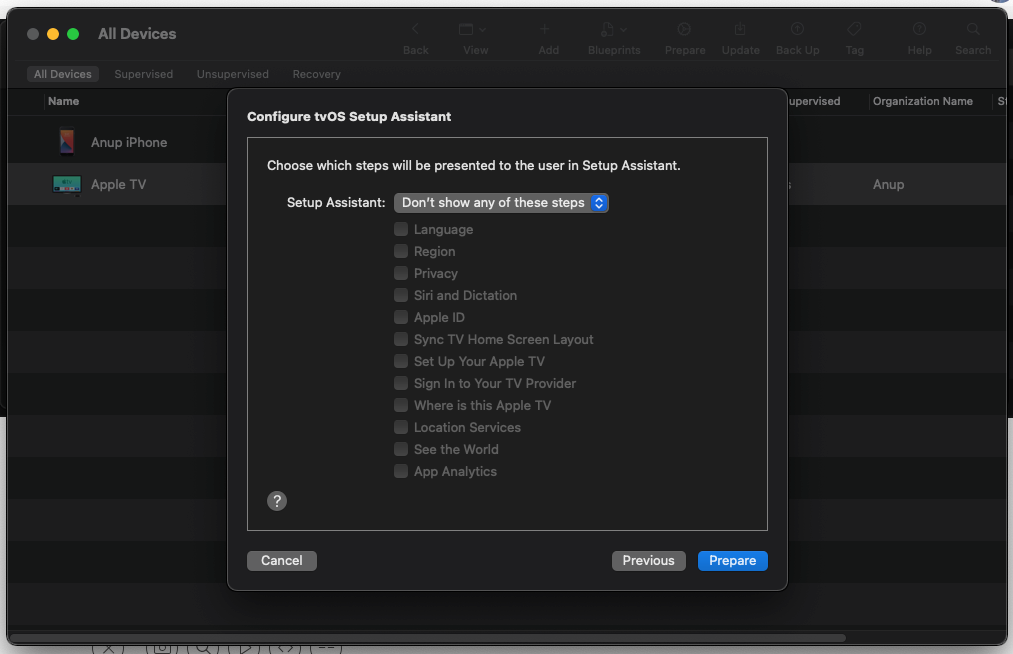Switch to the All Devices tab
The image size is (1013, 654).
click(x=63, y=74)
